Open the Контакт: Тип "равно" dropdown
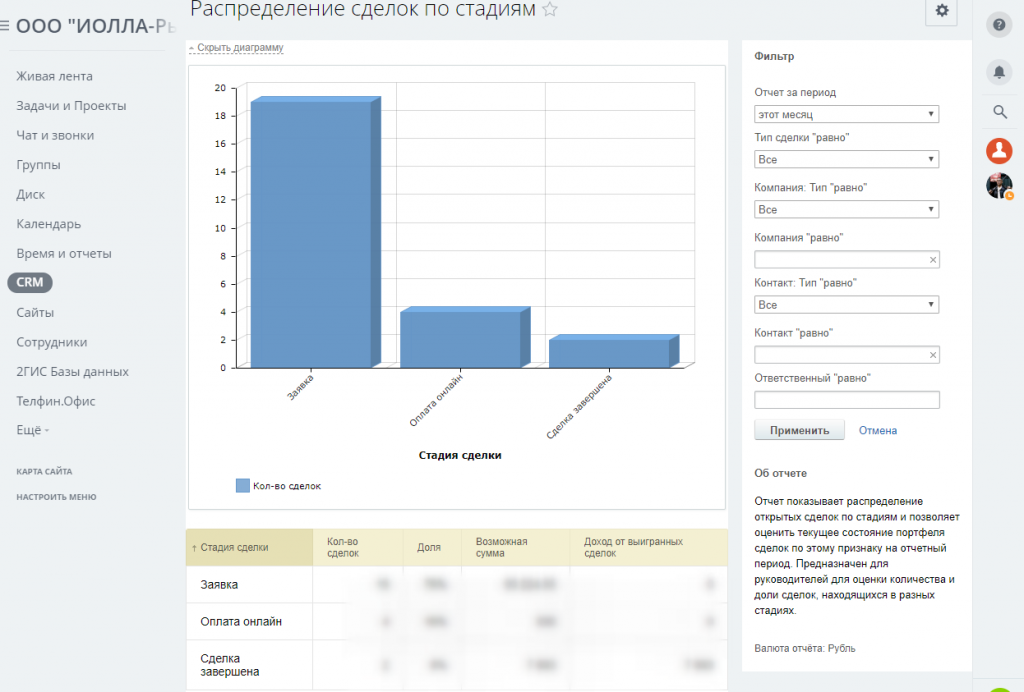 pyautogui.click(x=846, y=305)
